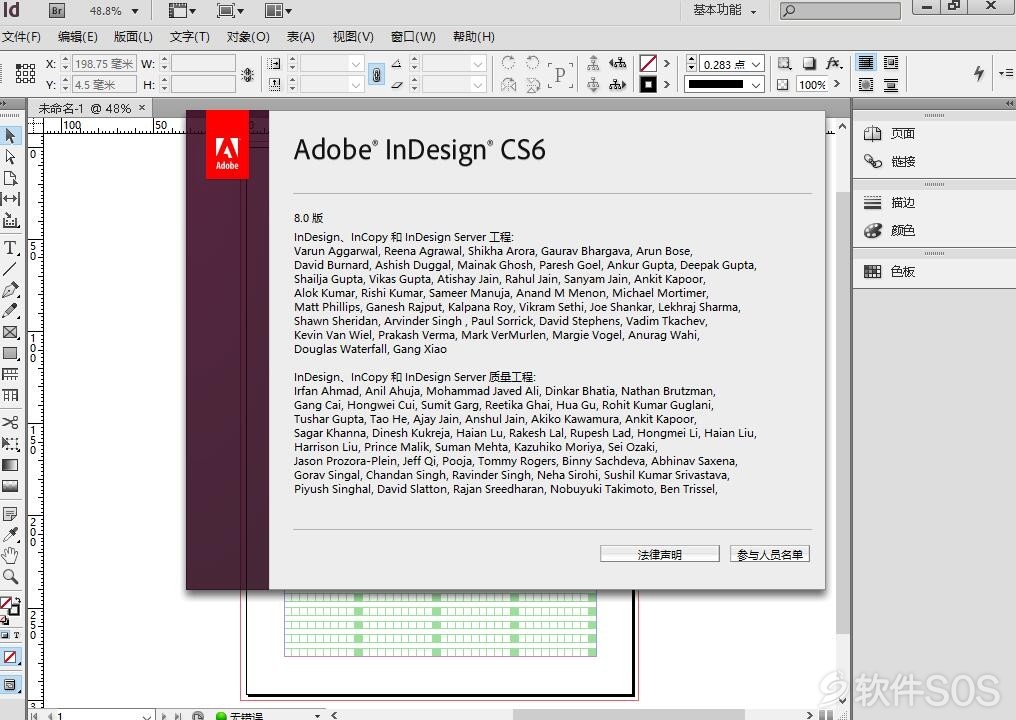Select the Selection tool arrow

point(10,135)
